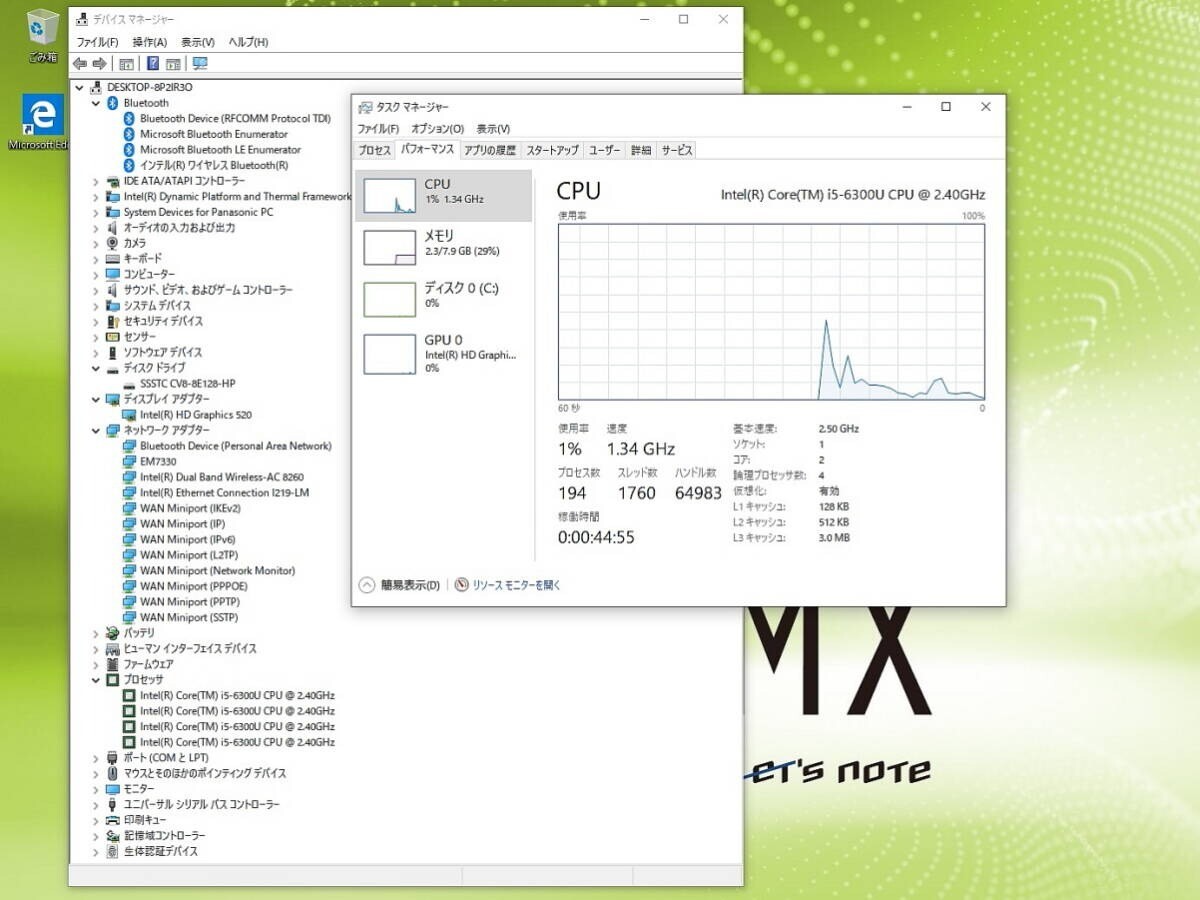The image size is (1200, 900).
Task: Collapse the プロセッサ category
Action: (x=96, y=680)
